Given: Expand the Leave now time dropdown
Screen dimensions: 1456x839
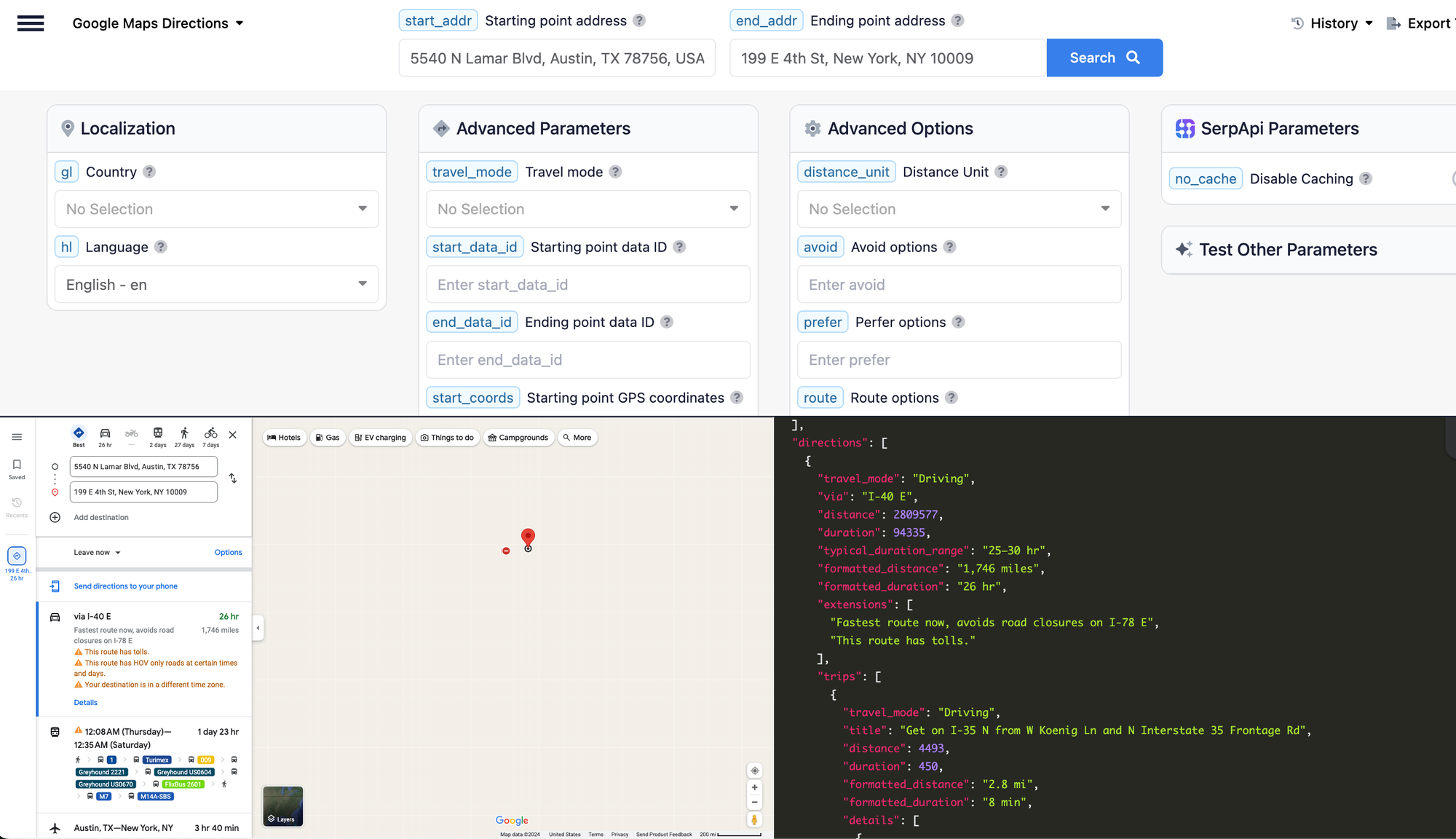Looking at the screenshot, I should click(97, 553).
